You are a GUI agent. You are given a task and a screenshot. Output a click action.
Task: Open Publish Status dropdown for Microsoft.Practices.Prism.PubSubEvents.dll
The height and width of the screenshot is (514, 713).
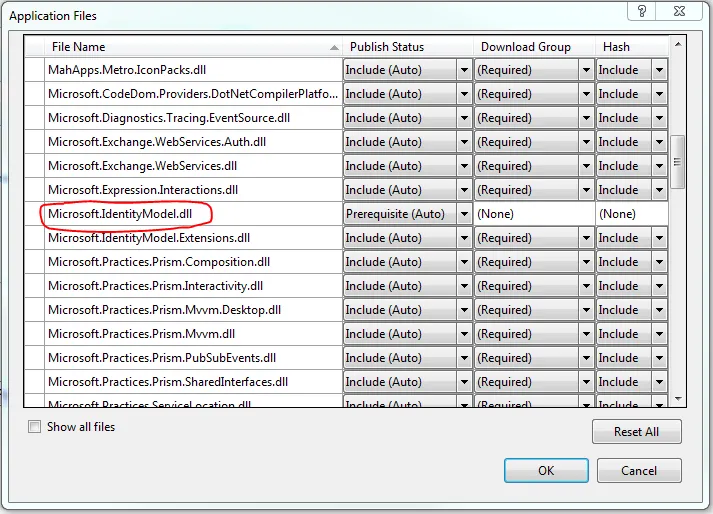tap(464, 358)
